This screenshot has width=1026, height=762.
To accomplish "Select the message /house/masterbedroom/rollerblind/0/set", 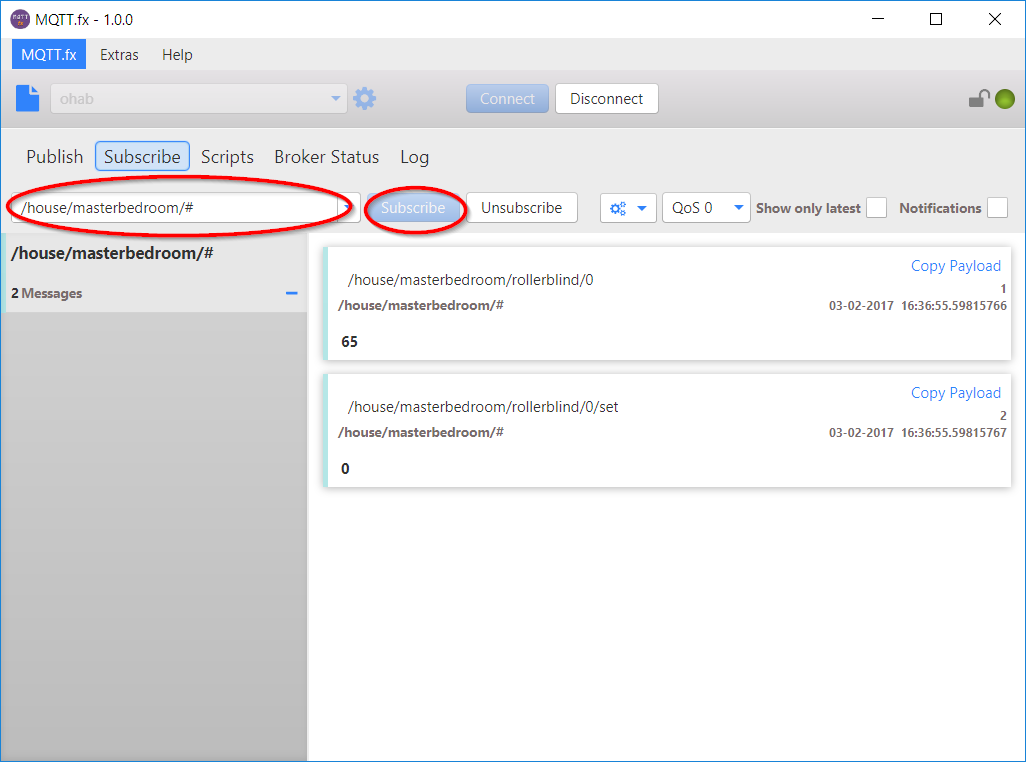I will click(x=667, y=430).
